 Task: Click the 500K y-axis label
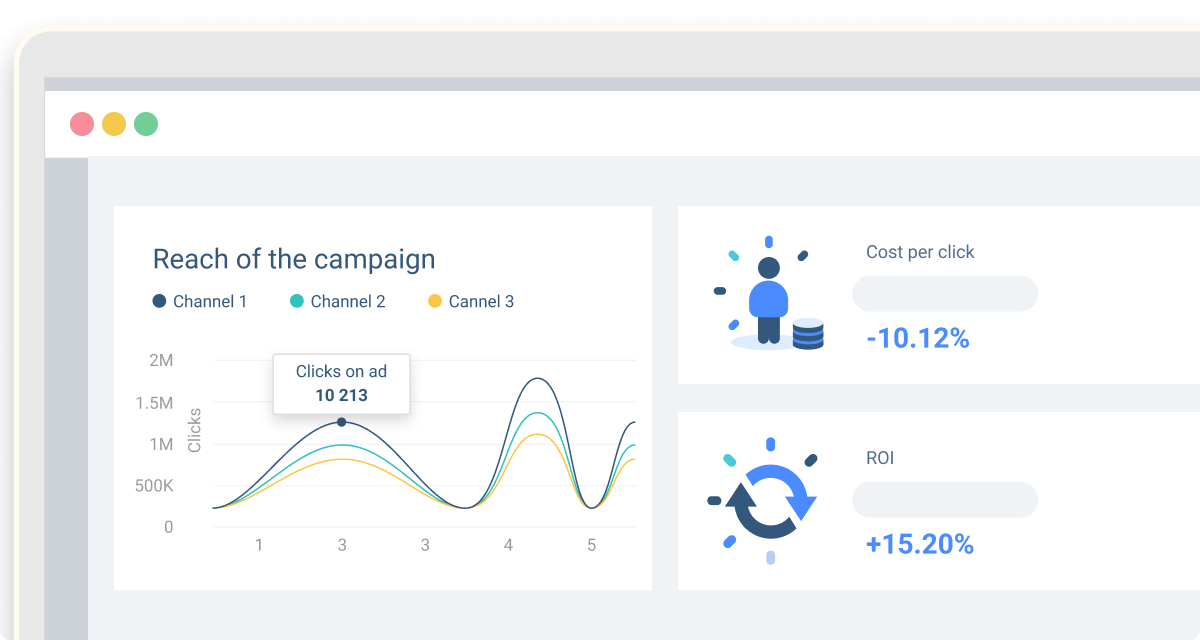click(x=155, y=486)
